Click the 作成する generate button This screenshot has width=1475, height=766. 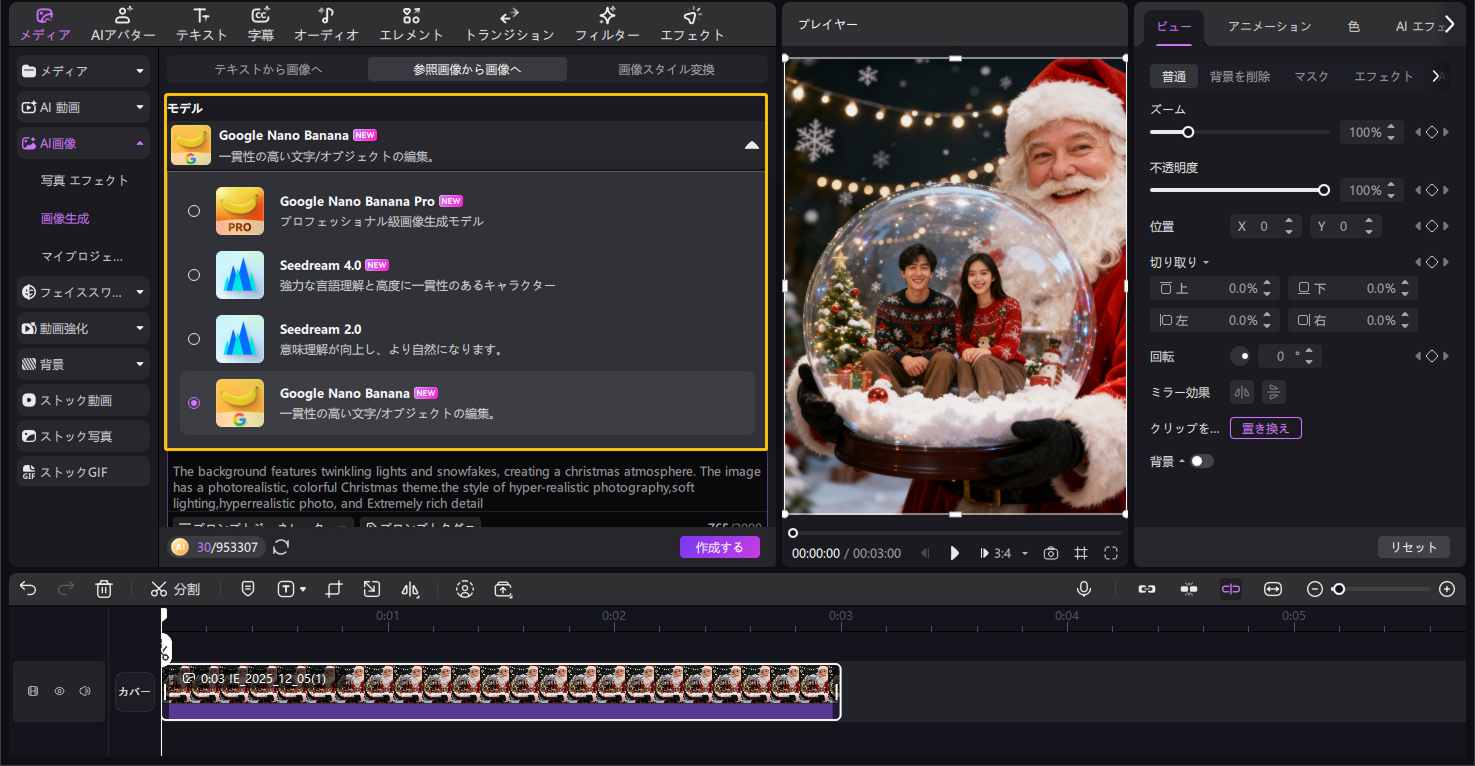(x=719, y=547)
